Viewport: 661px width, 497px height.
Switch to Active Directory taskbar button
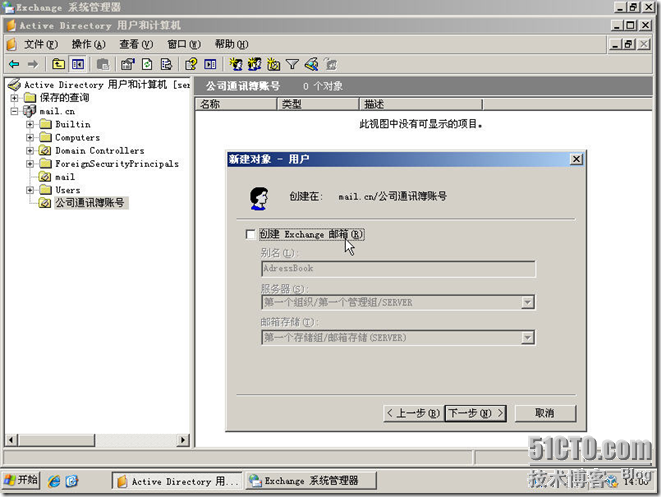click(x=177, y=481)
